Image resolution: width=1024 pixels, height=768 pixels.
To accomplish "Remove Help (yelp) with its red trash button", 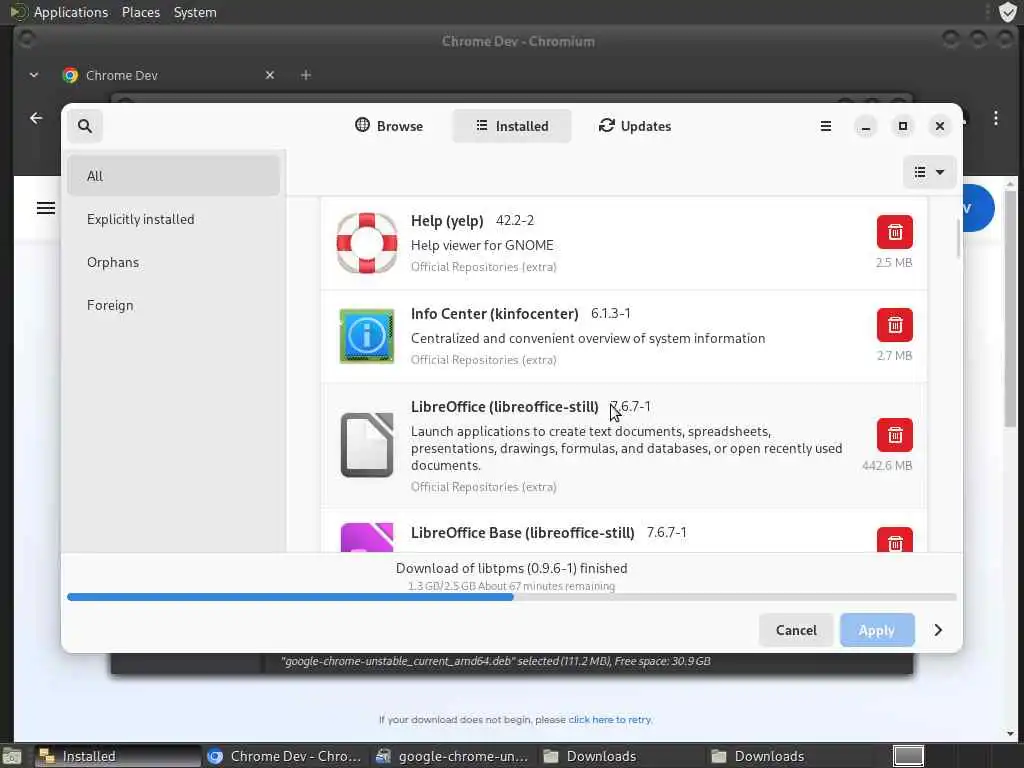I will tap(895, 232).
